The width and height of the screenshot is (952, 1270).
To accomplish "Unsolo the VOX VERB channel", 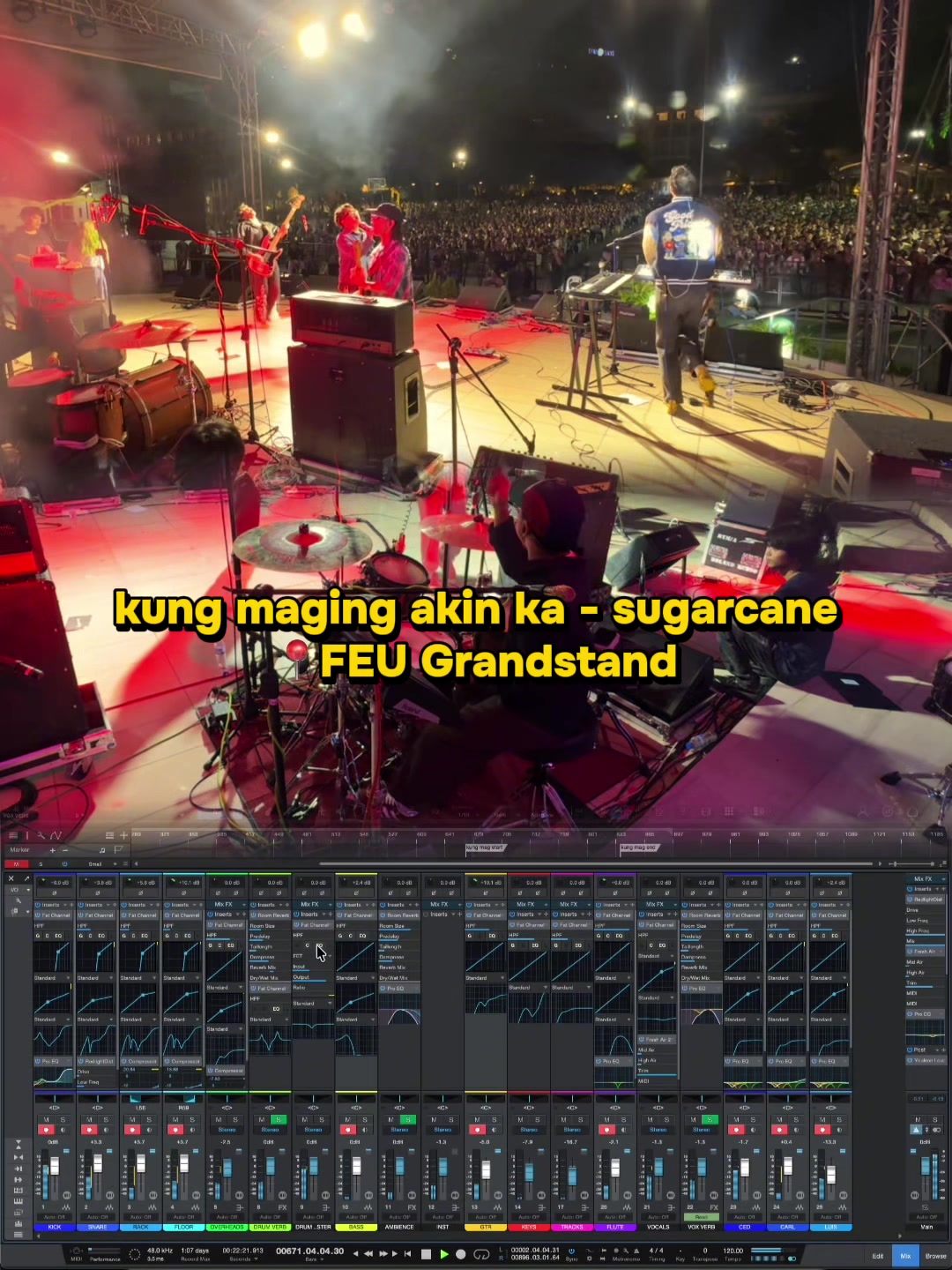I will 710,1119.
